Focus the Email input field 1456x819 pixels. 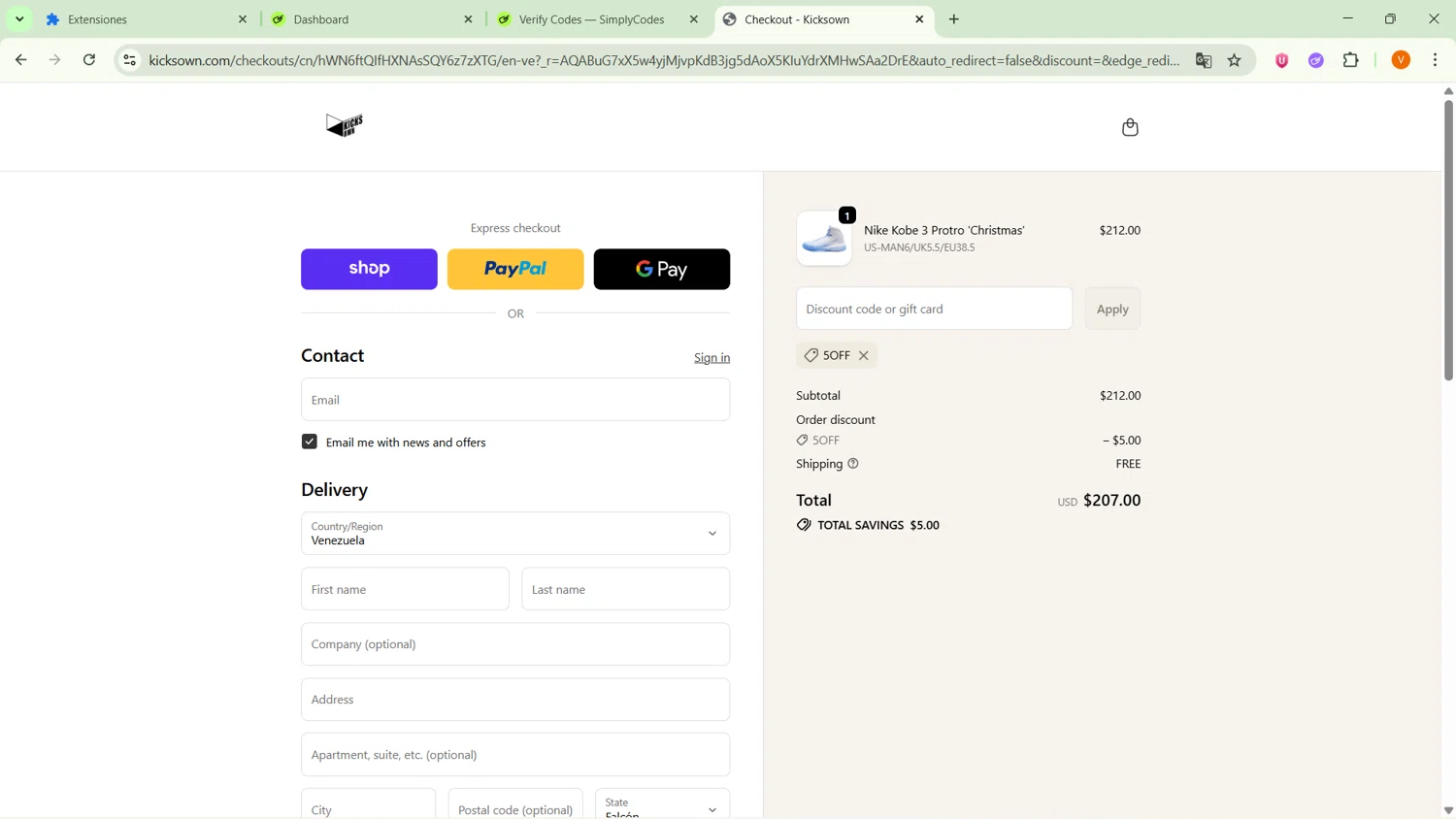pyautogui.click(x=515, y=400)
